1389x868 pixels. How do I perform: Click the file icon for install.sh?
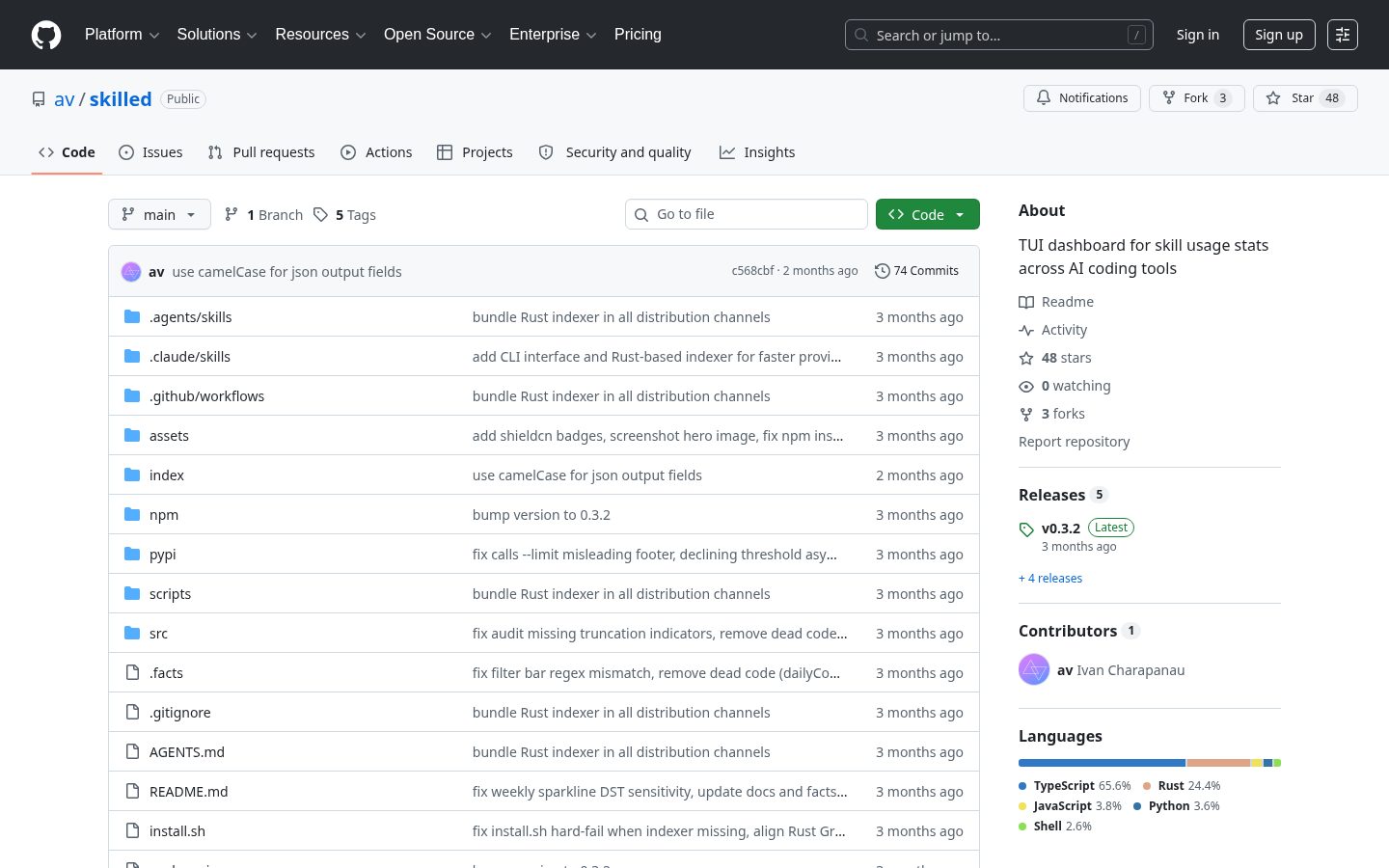point(133,830)
